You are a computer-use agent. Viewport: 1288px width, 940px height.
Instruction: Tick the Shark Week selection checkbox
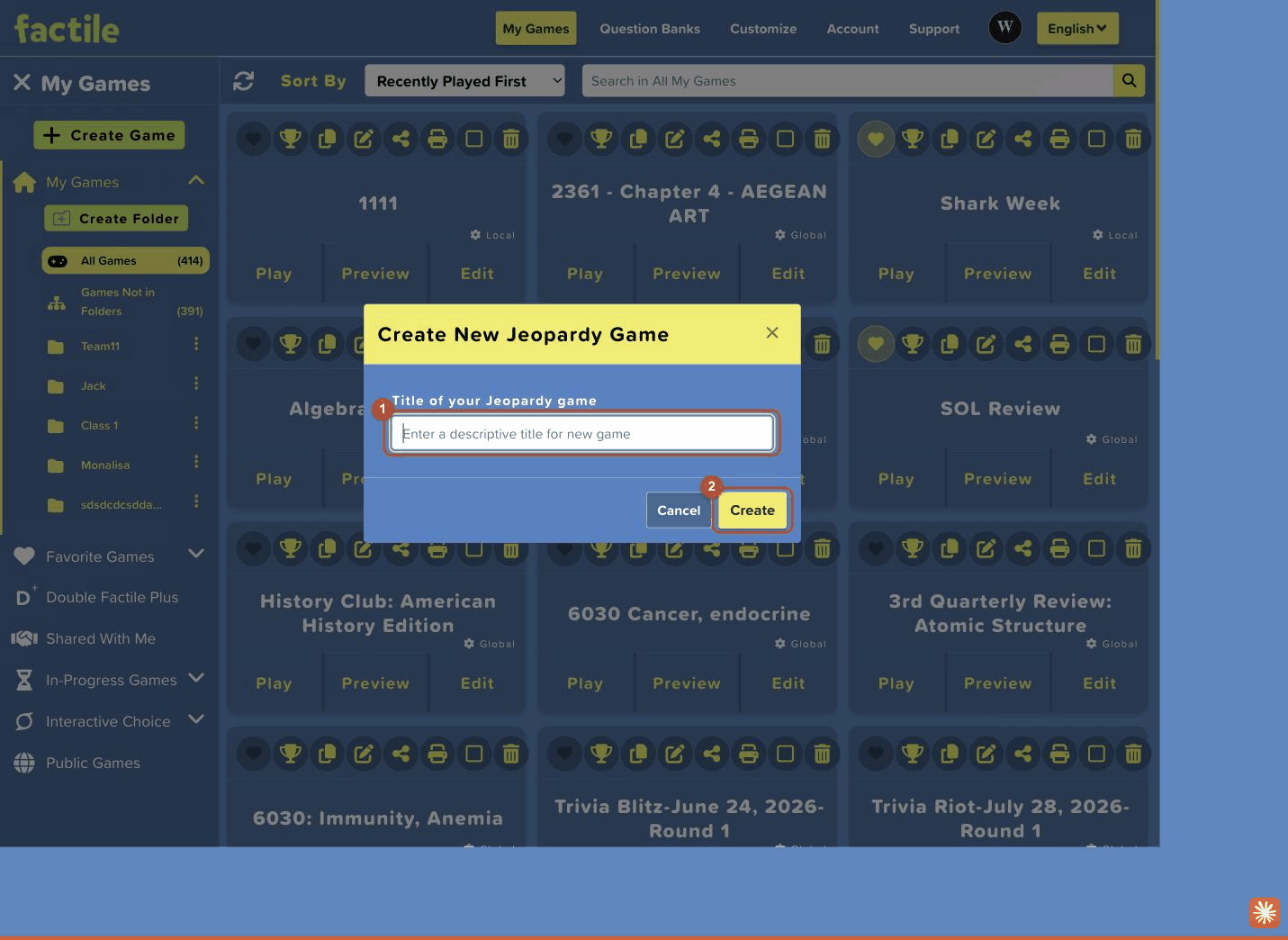click(x=1096, y=139)
